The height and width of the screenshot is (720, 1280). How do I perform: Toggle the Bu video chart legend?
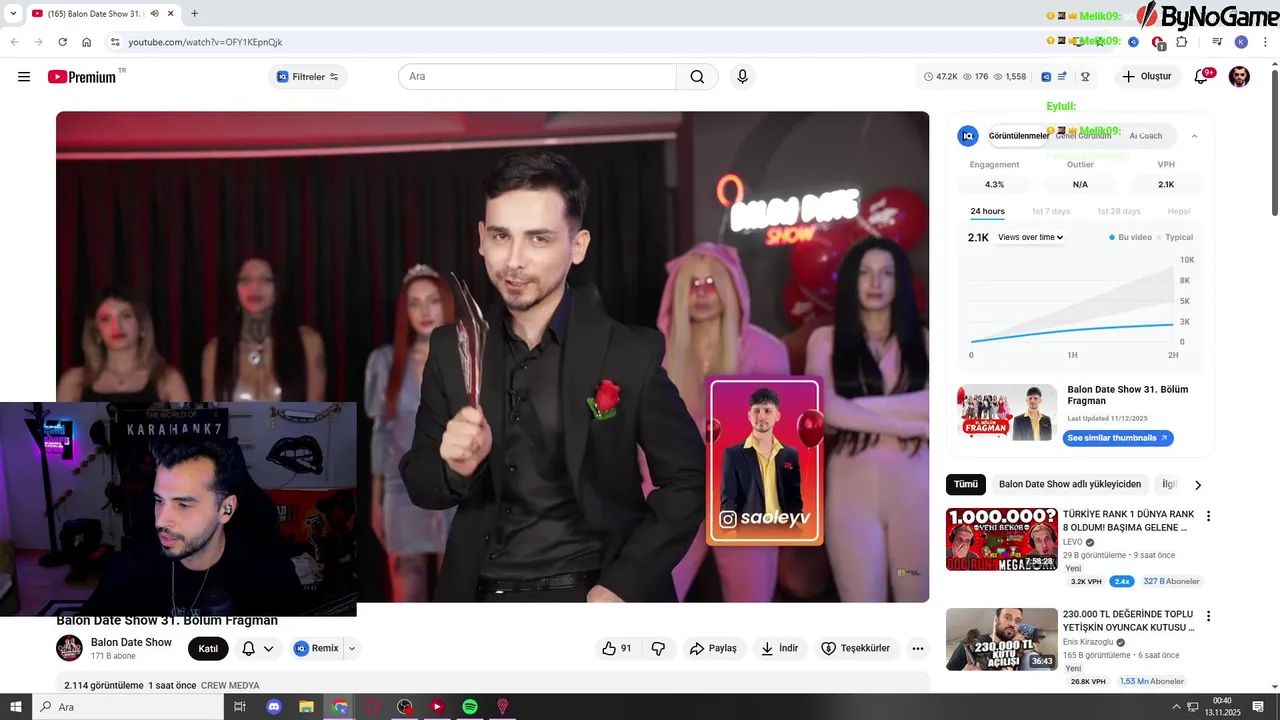(x=1130, y=237)
